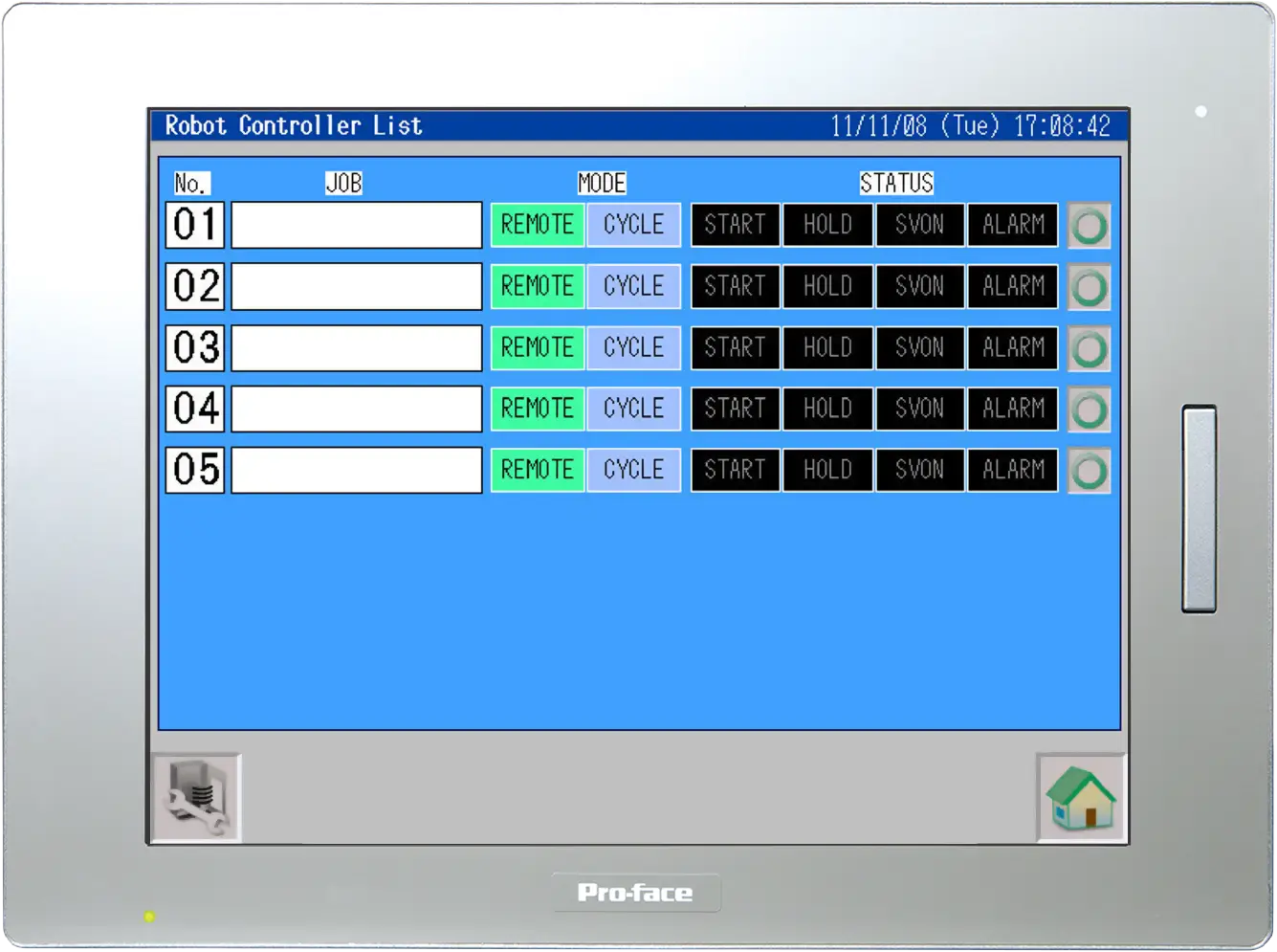Screen dimensions: 1277x952
Task: Select controller number 02
Action: 195,286
